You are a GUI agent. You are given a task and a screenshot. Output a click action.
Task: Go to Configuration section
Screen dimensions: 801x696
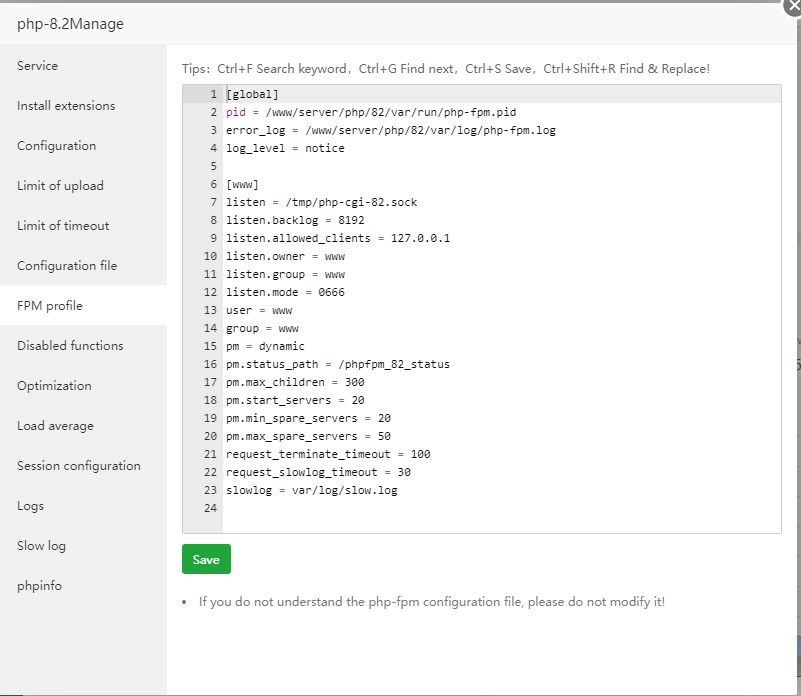57,146
